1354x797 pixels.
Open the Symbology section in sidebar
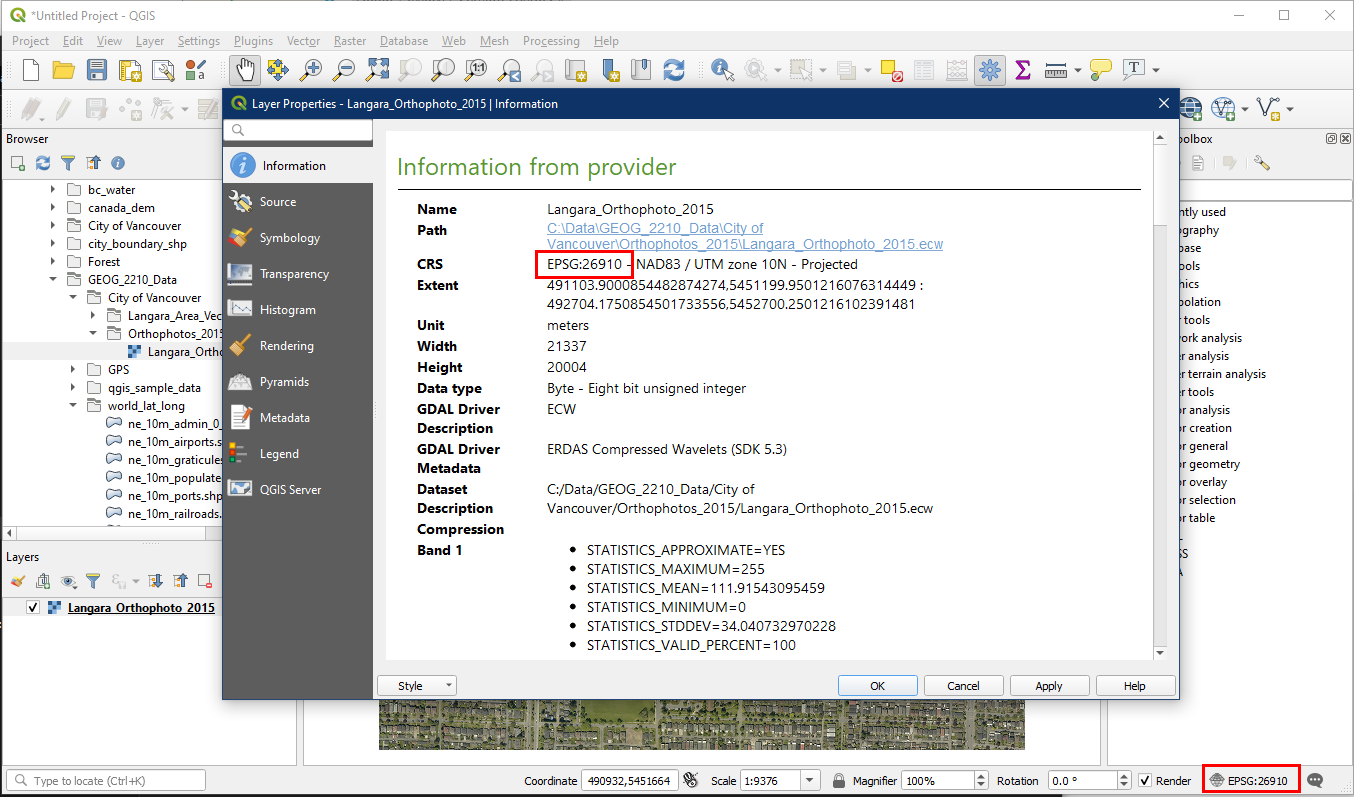pos(289,238)
